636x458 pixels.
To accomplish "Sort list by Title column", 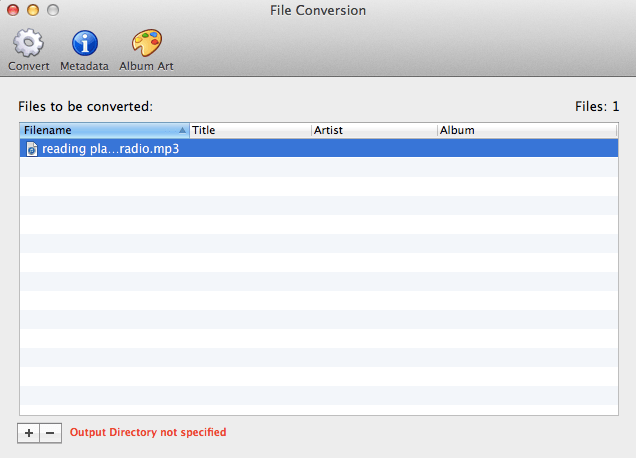I will pos(250,130).
